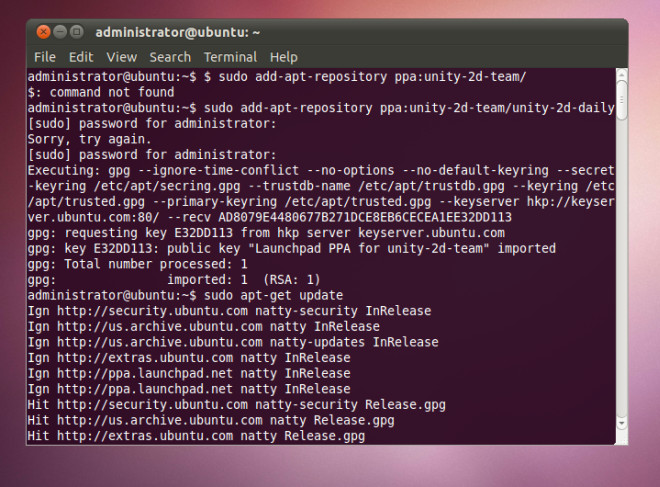
Task: Open the Help menu
Action: click(x=284, y=57)
